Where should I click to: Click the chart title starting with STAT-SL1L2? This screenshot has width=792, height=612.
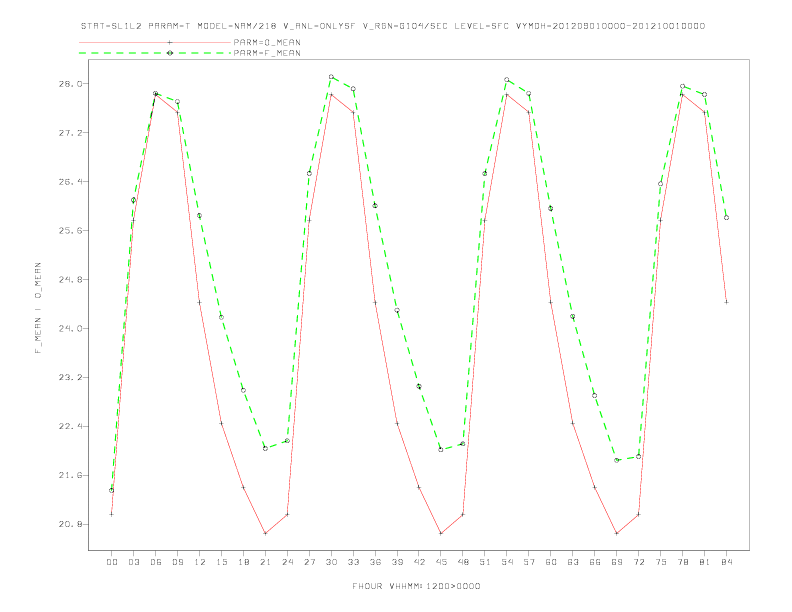coord(392,26)
